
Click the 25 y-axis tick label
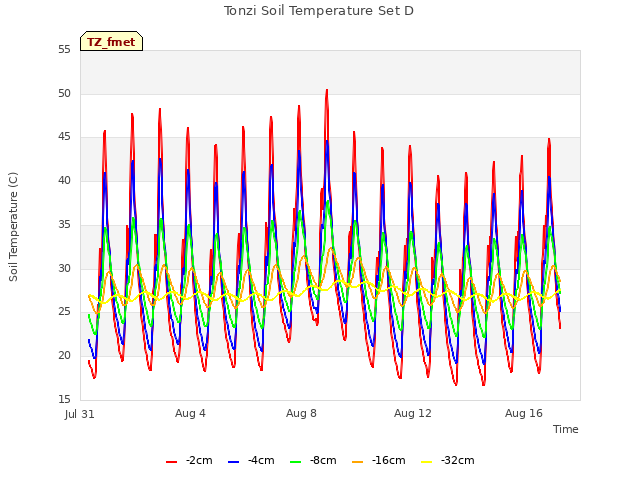[x=64, y=312]
